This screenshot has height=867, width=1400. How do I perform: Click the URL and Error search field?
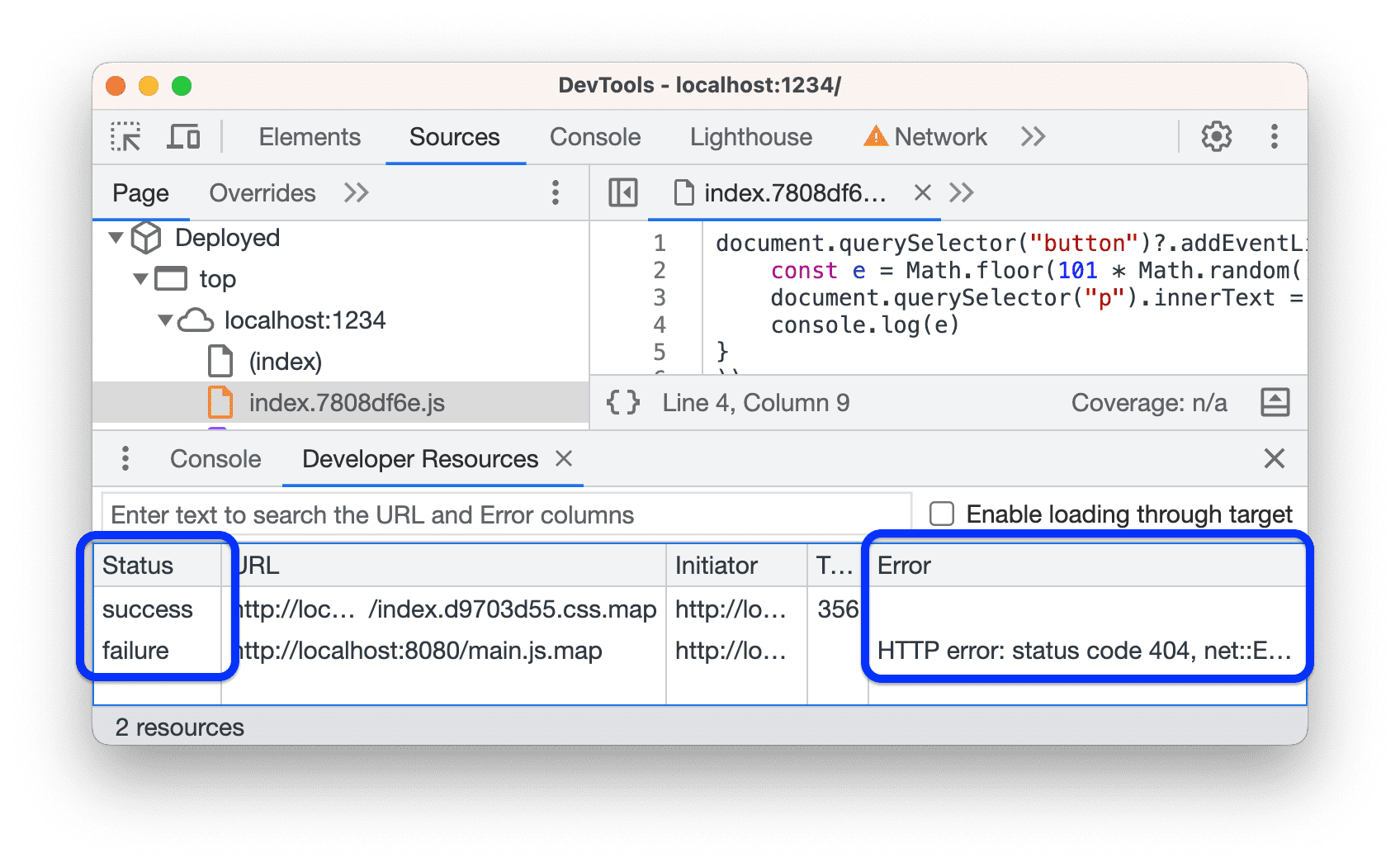point(505,514)
